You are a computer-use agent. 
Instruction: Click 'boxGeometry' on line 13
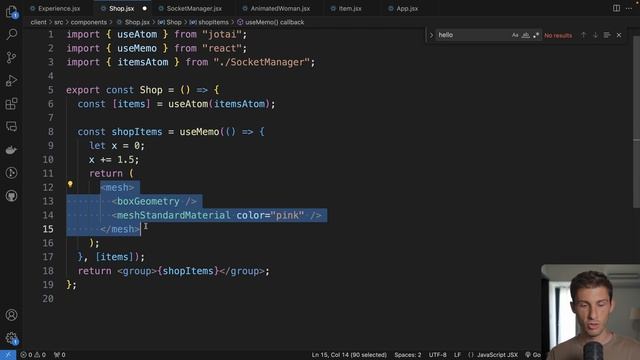(148, 201)
